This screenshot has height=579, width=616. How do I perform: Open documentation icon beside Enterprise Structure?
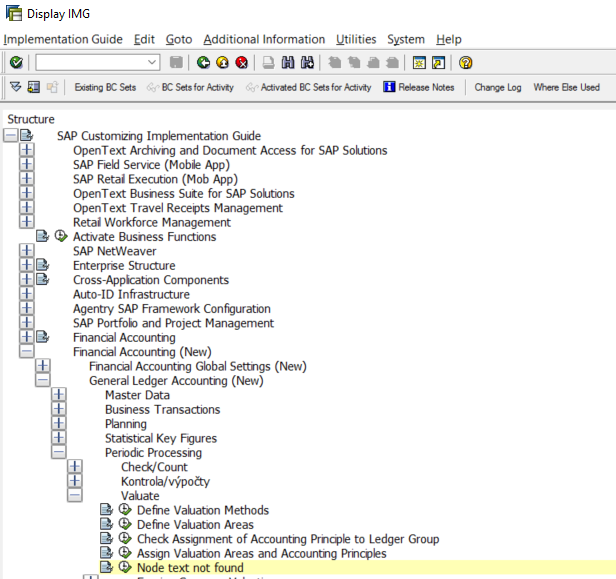tap(42, 265)
